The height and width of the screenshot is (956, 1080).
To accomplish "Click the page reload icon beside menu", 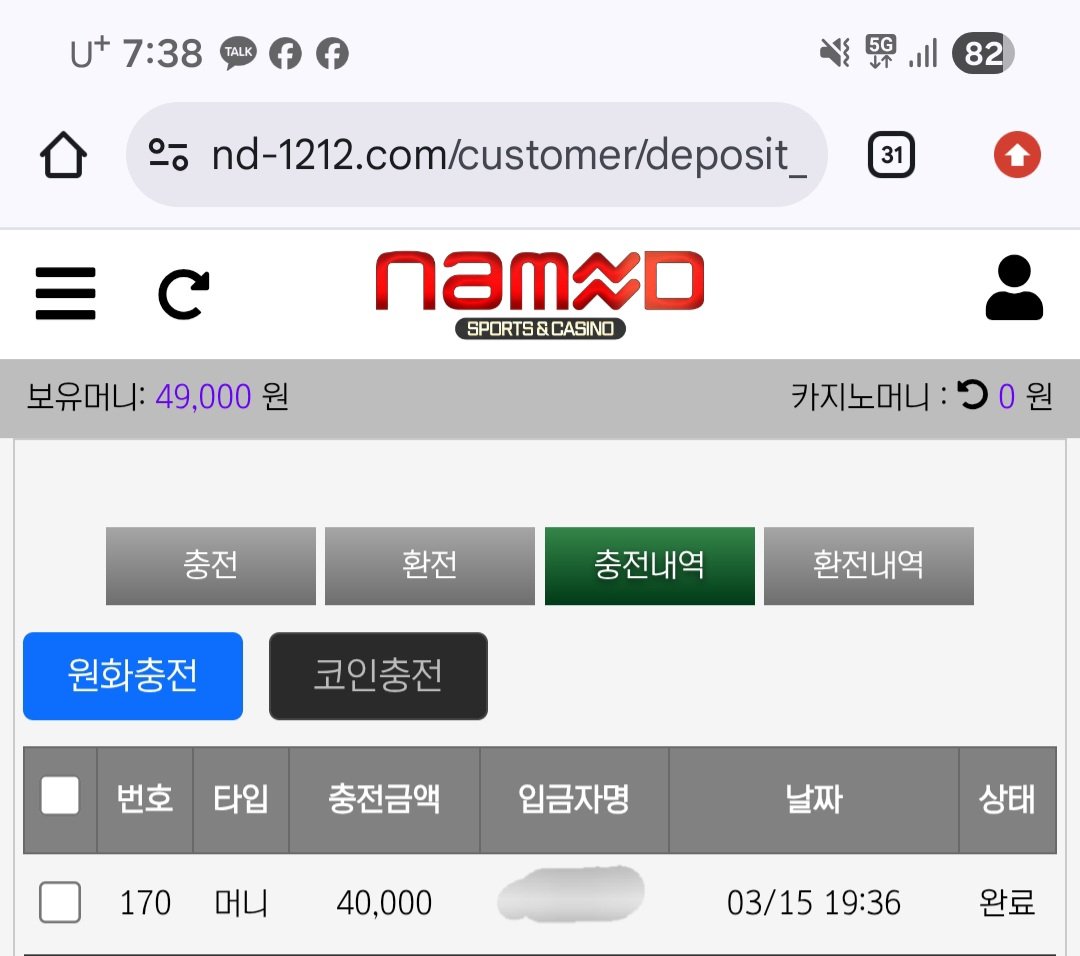I will point(183,294).
